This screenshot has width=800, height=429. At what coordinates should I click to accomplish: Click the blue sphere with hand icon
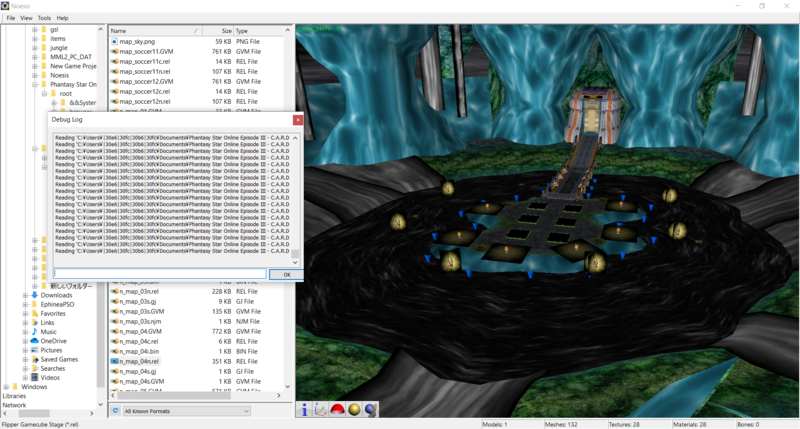click(x=371, y=409)
